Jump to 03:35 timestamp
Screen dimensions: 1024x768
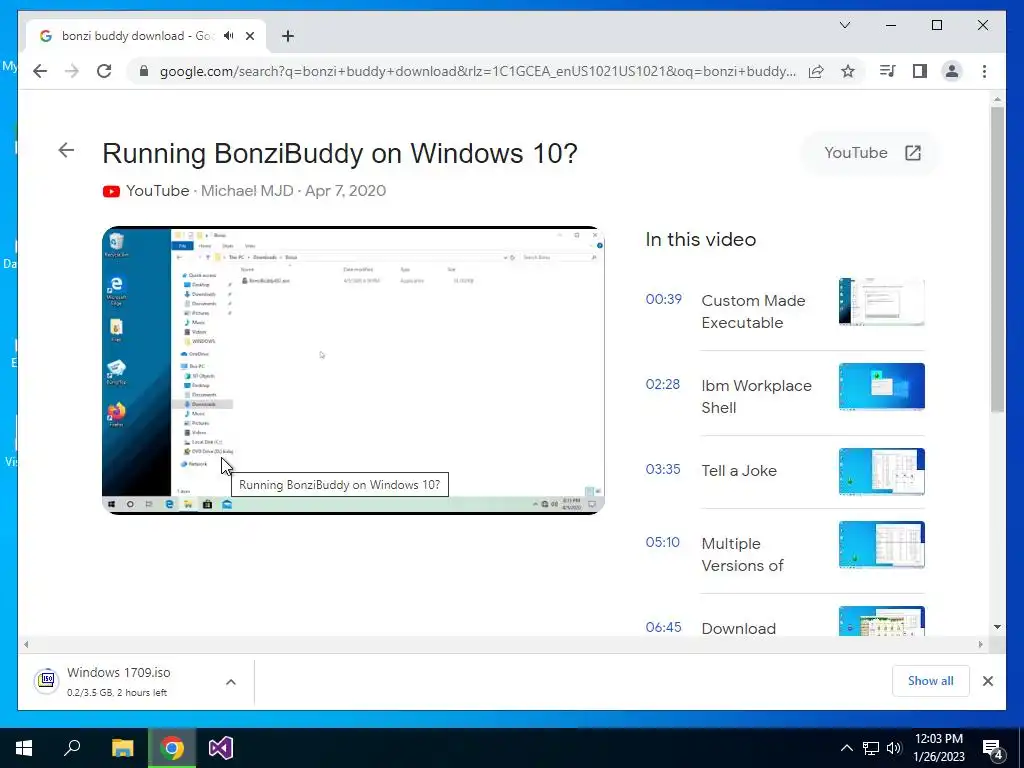point(663,469)
